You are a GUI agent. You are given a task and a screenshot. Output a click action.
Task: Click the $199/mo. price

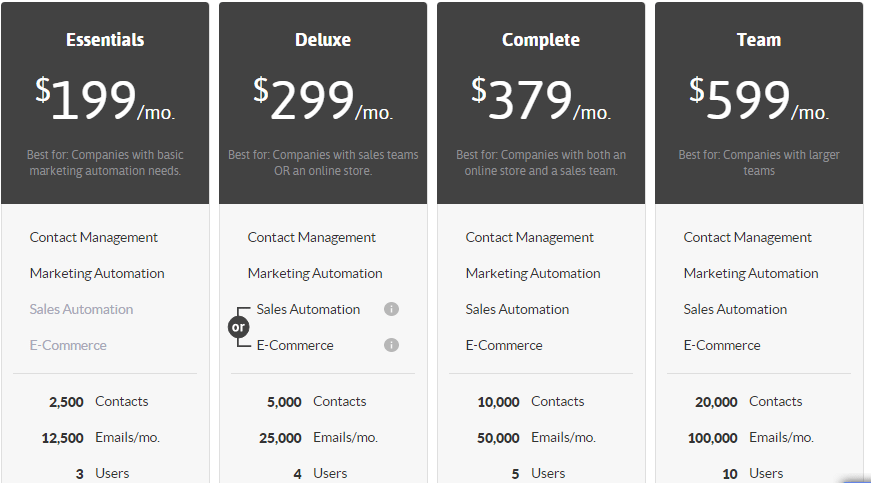pyautogui.click(x=105, y=99)
